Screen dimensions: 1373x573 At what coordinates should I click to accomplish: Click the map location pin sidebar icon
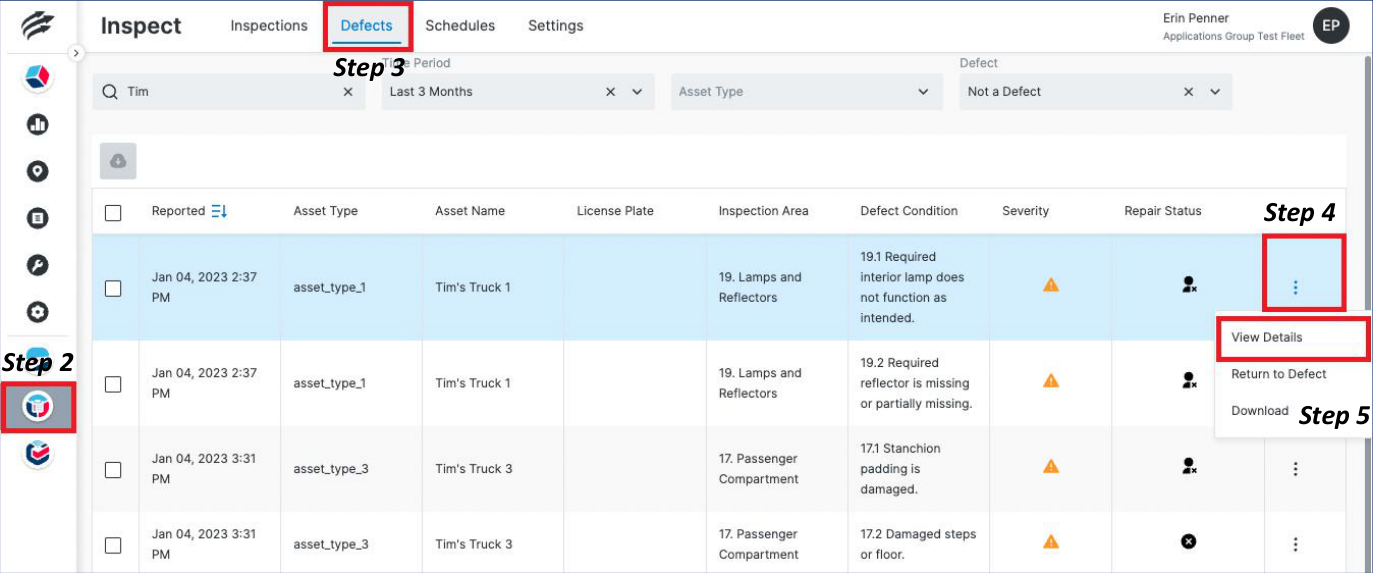tap(38, 172)
